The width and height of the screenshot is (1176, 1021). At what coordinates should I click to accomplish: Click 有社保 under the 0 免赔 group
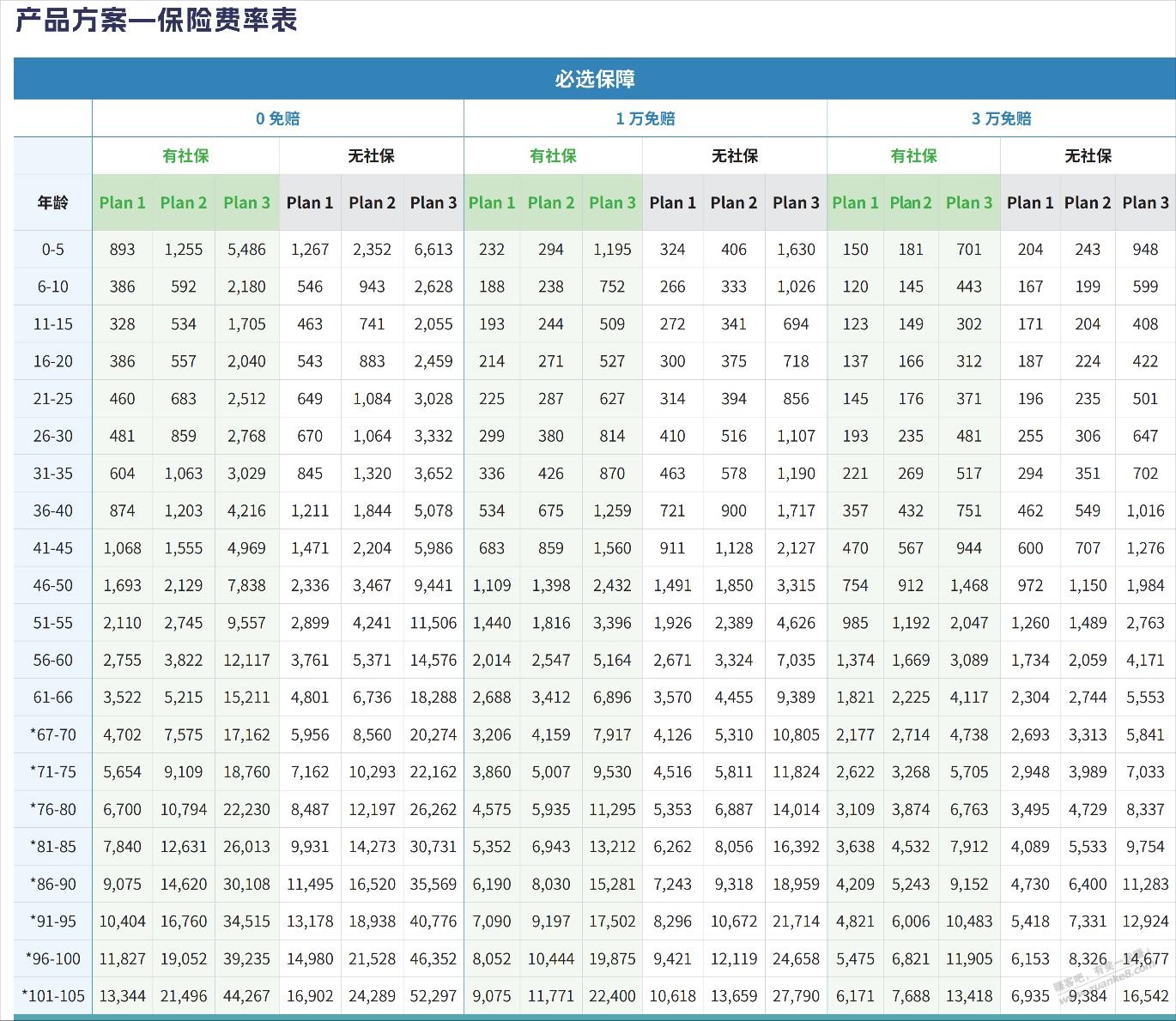(185, 155)
